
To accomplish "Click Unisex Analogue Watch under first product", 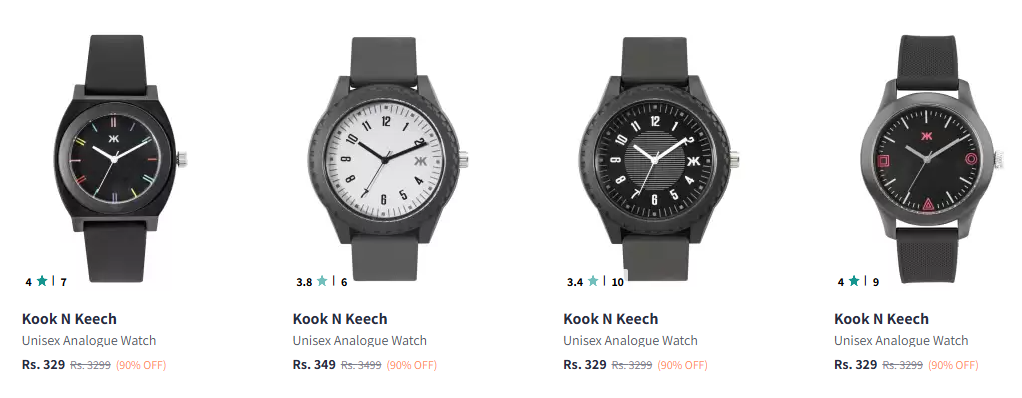I will click(x=89, y=341).
